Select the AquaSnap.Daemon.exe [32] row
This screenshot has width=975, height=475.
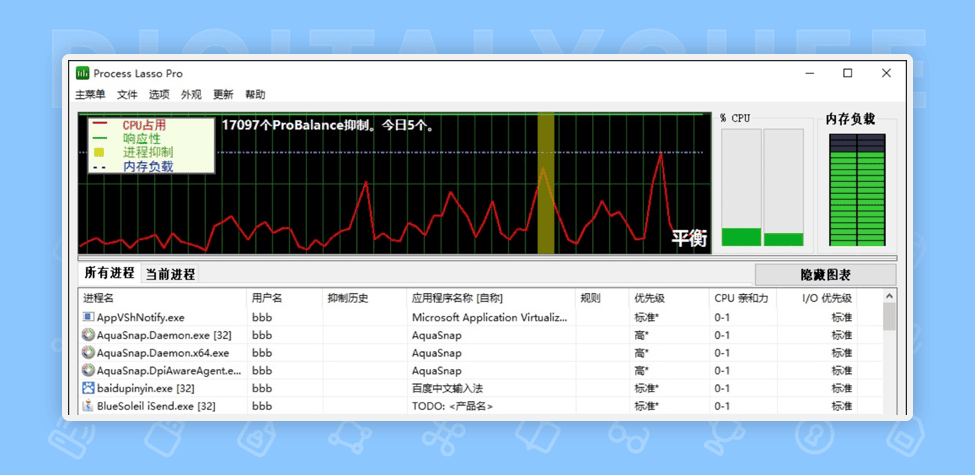(480, 335)
